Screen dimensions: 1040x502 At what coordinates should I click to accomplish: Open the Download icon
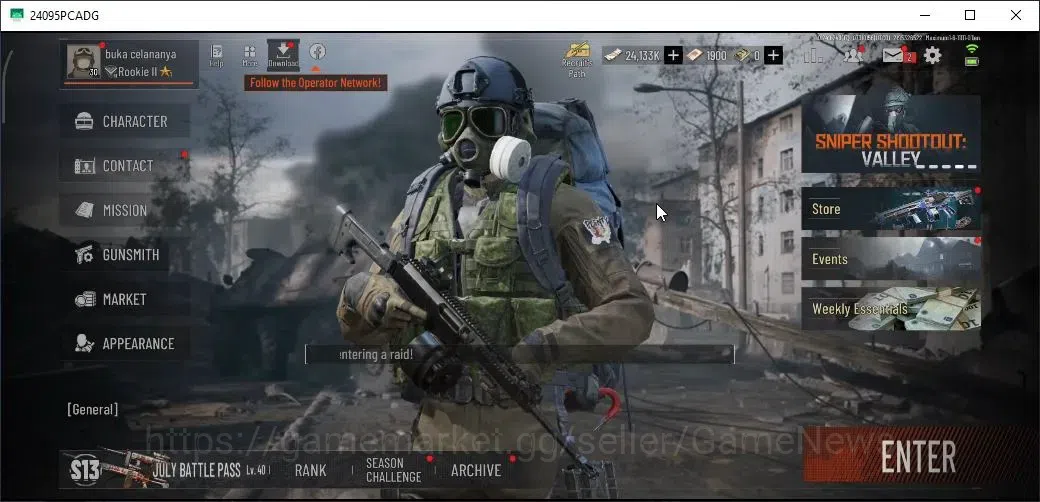(283, 54)
